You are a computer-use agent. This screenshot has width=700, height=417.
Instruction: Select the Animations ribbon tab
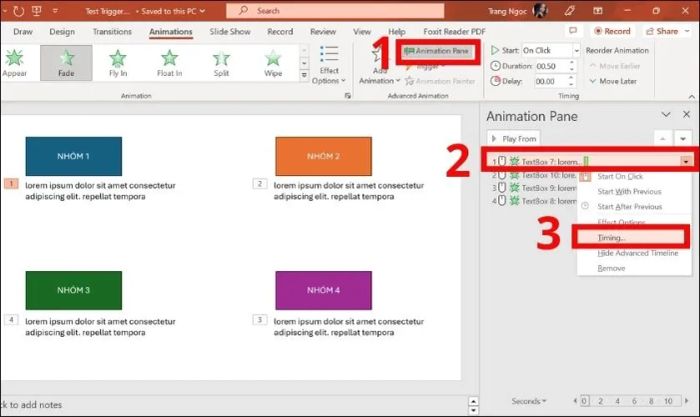(171, 32)
